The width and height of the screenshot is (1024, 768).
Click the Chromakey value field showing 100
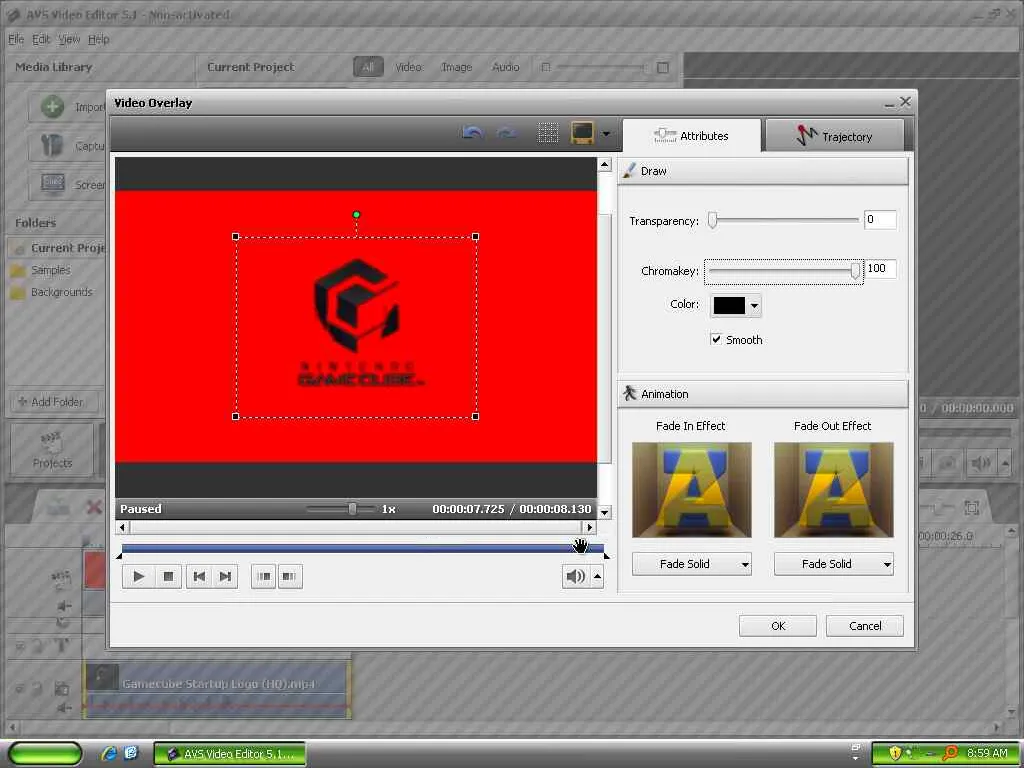click(880, 269)
